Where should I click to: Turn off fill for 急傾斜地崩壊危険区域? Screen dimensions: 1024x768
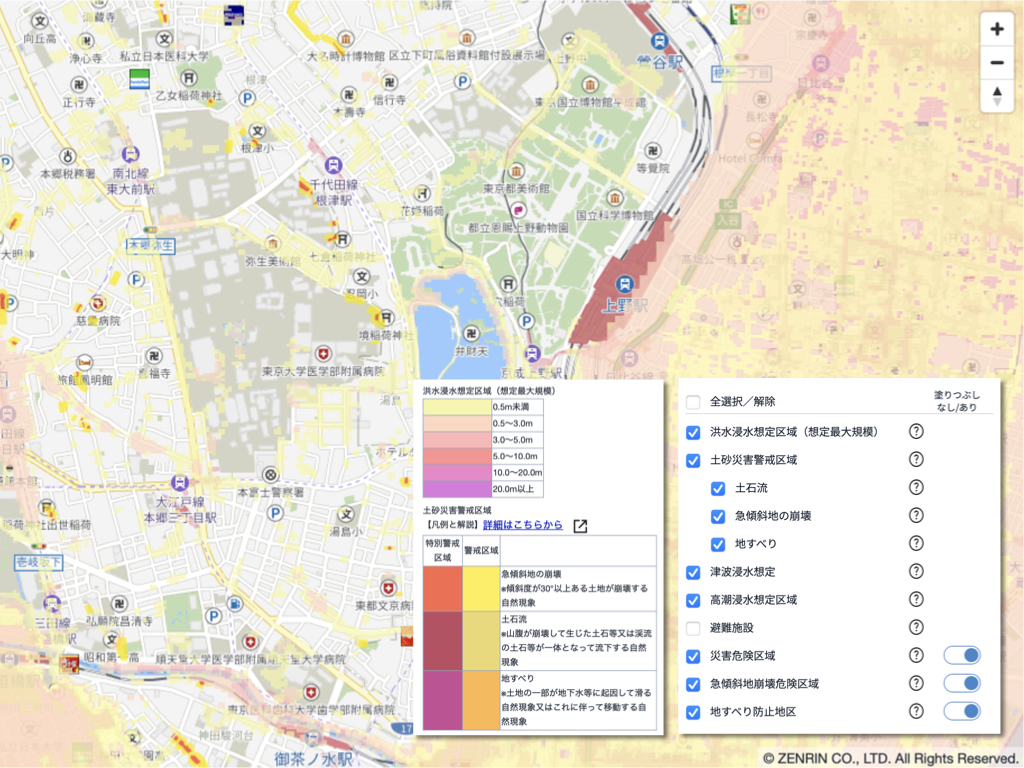pos(962,684)
